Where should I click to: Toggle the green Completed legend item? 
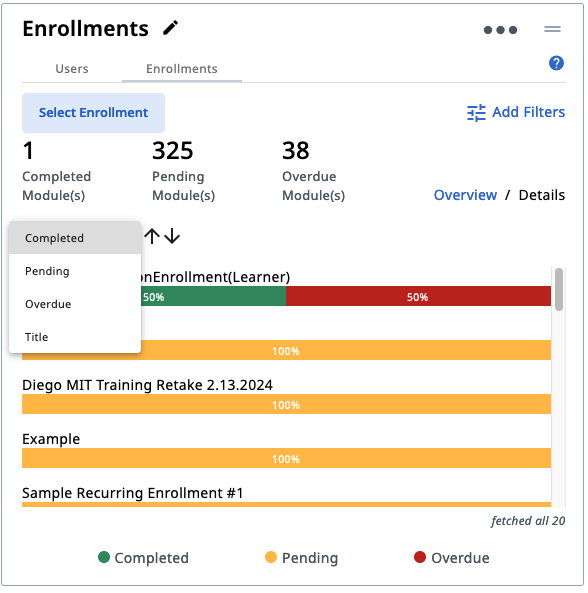tap(143, 558)
